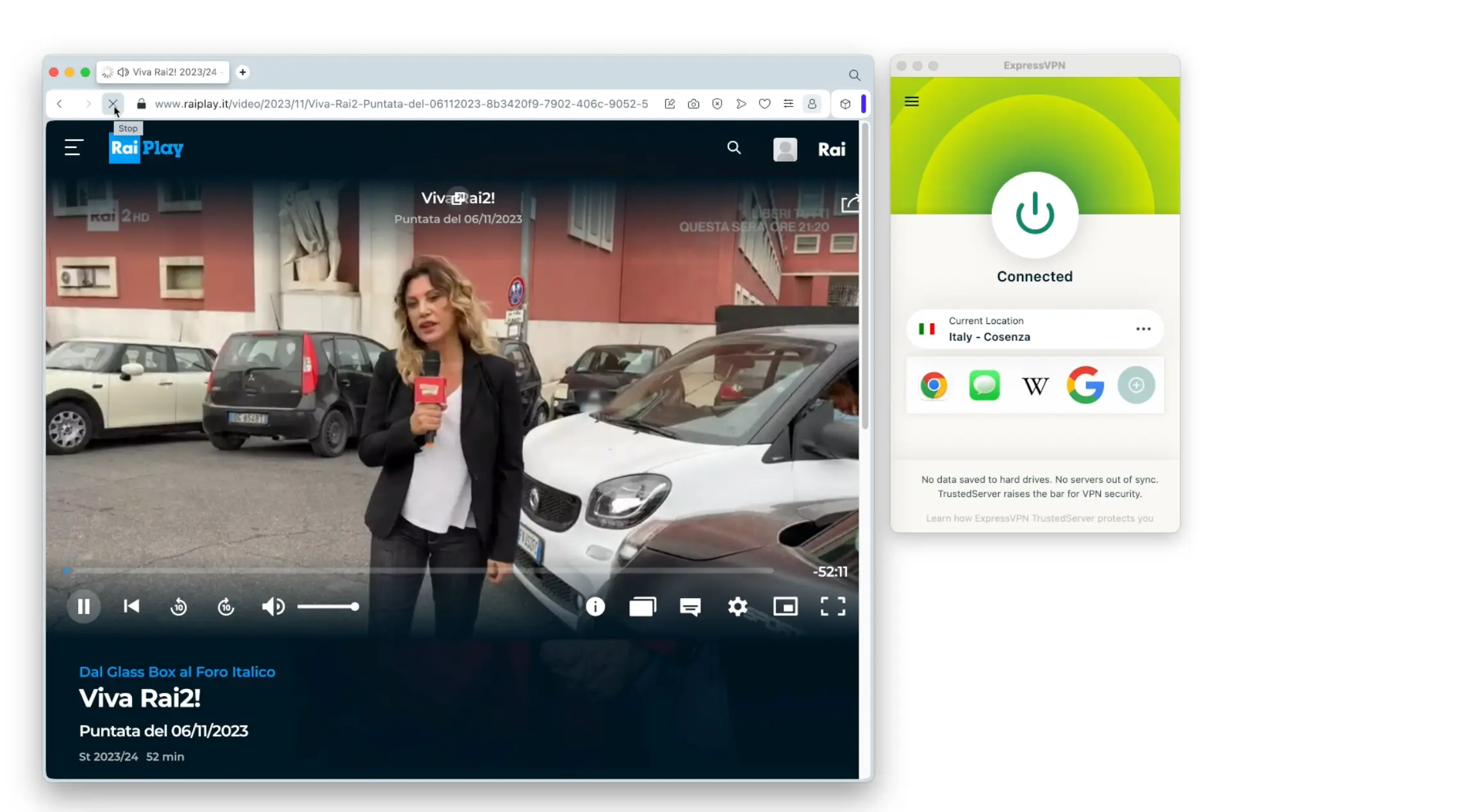Adjust the volume slider
Image resolution: width=1466 pixels, height=812 pixels.
(x=328, y=606)
